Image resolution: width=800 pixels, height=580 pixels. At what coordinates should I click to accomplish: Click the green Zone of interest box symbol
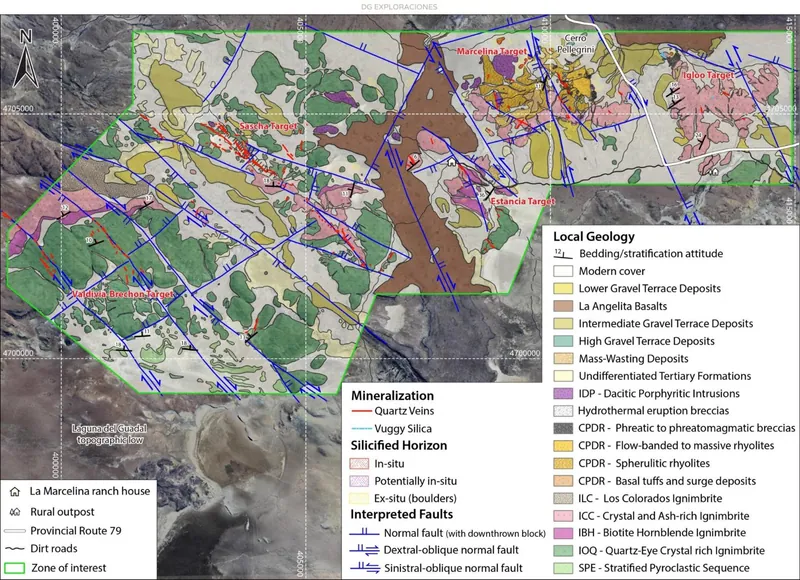[14, 568]
